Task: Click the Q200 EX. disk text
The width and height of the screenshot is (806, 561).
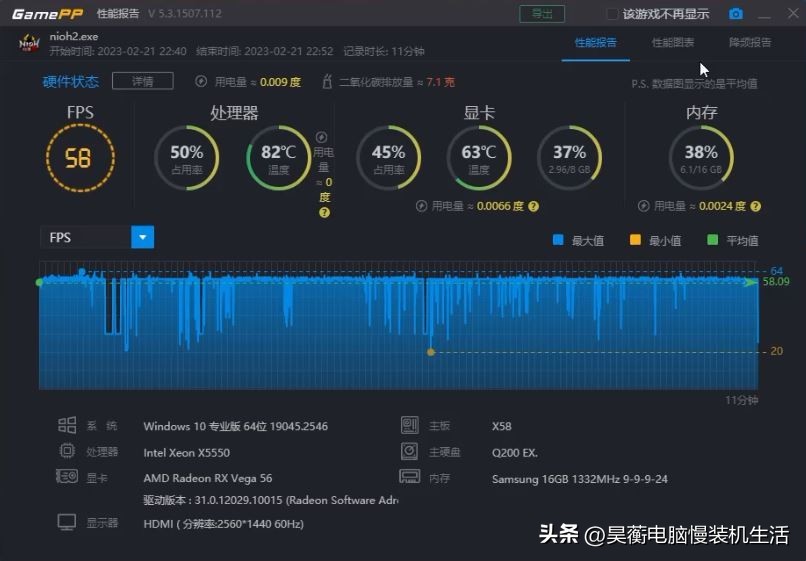Action: pos(515,453)
